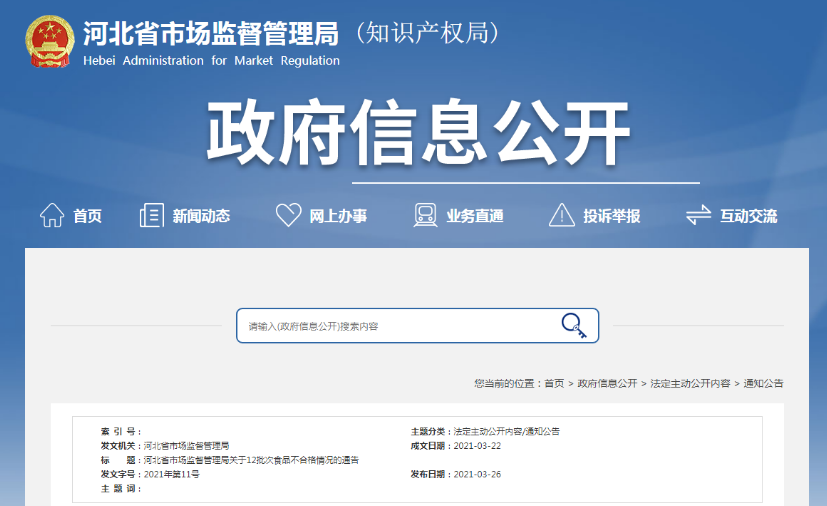Image resolution: width=827 pixels, height=506 pixels.
Task: Click the (知识产权局) subtitle text
Action: (x=427, y=33)
